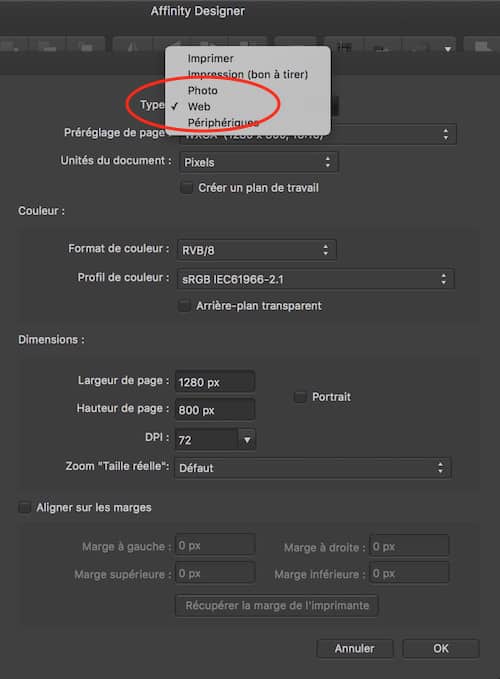500x679 pixels.
Task: Open Unités du document Pixels dropdown
Action: [258, 162]
